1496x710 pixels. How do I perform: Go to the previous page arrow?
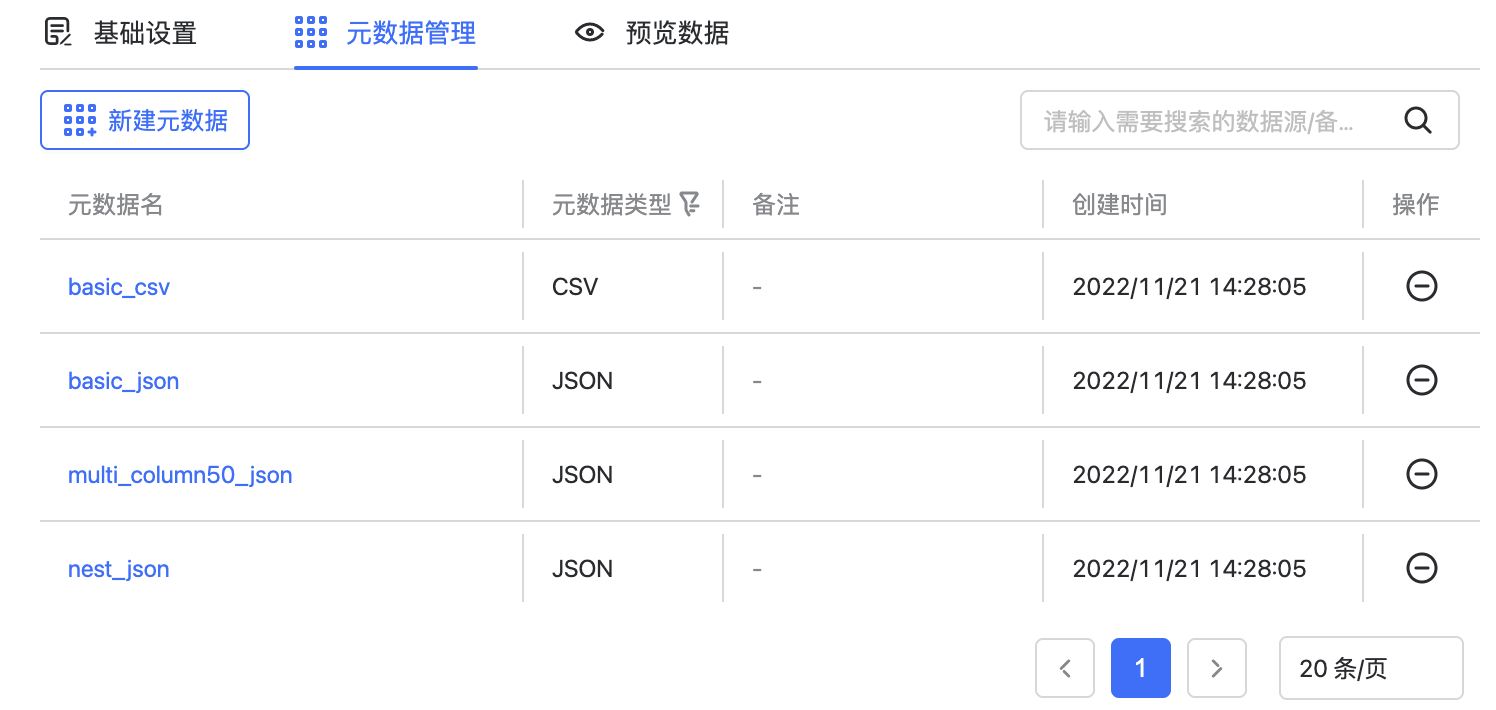tap(1065, 668)
